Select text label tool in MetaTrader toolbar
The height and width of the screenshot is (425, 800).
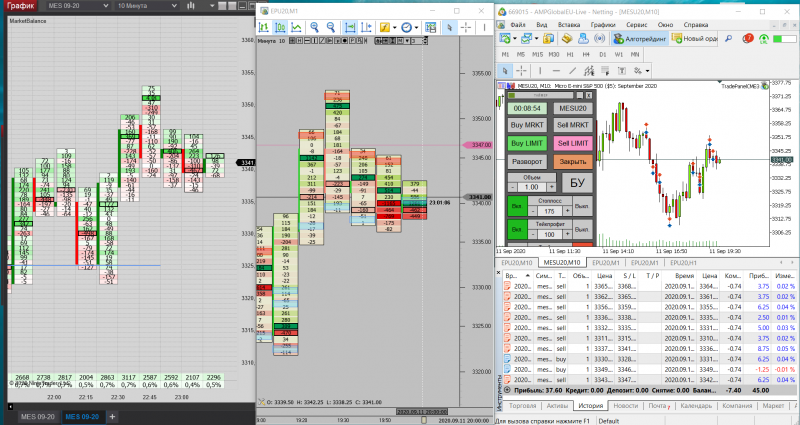point(621,70)
